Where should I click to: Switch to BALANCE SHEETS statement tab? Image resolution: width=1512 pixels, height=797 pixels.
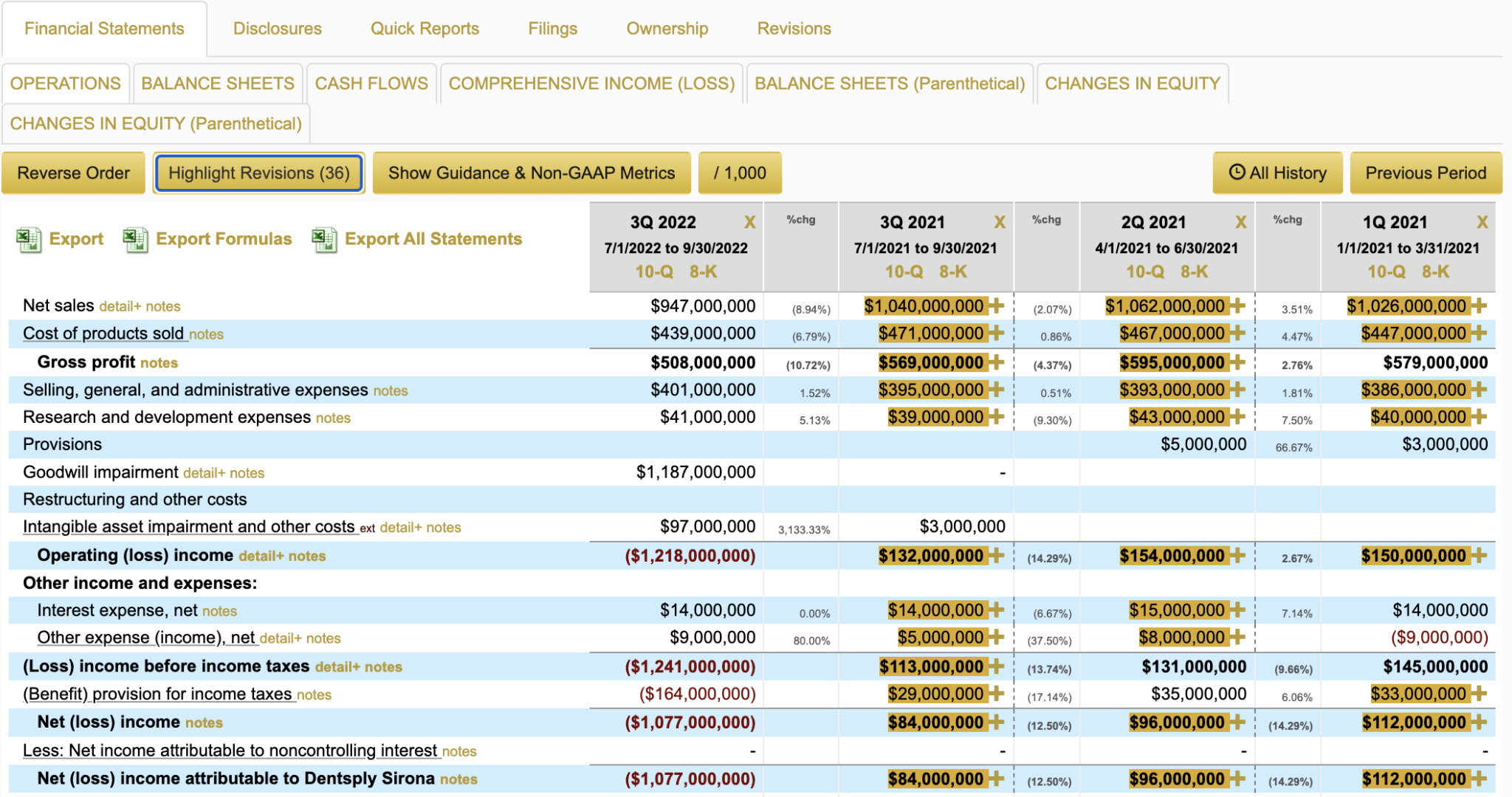click(217, 83)
